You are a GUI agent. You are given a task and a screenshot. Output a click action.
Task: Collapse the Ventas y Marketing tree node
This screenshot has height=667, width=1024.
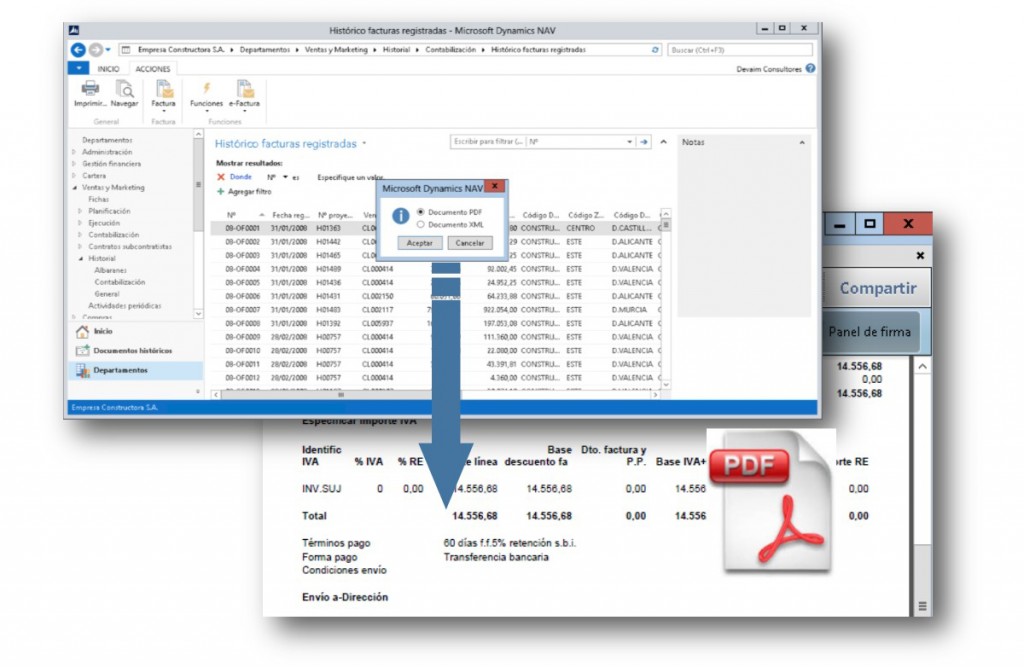point(74,188)
